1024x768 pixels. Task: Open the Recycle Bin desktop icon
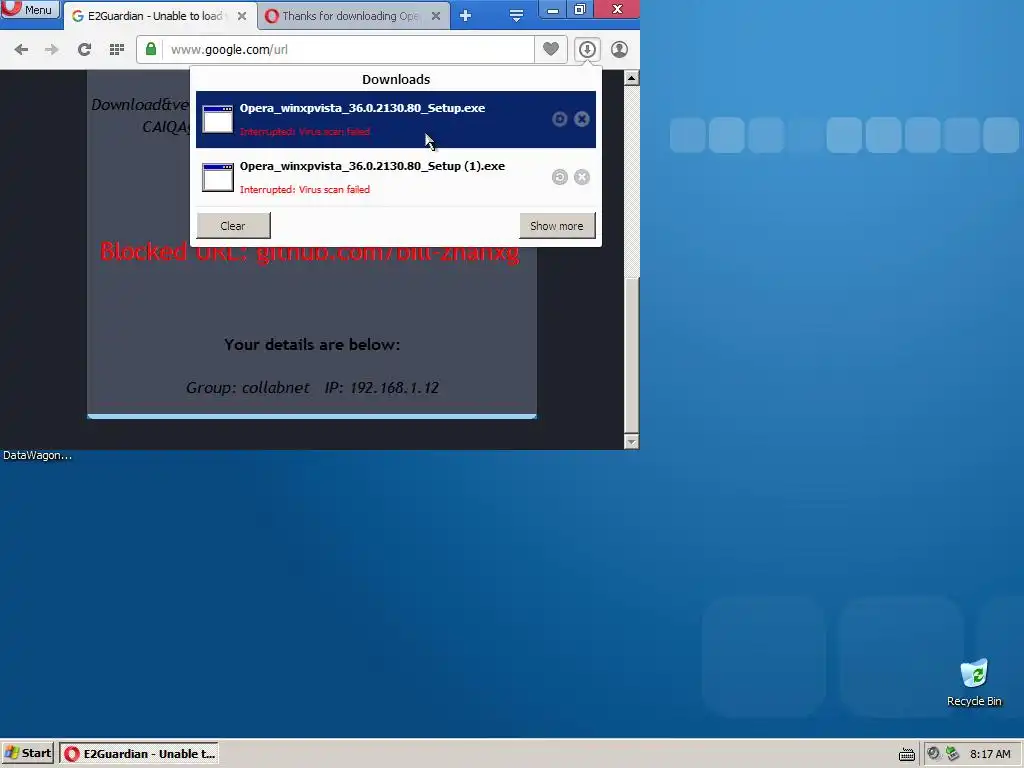(x=974, y=682)
